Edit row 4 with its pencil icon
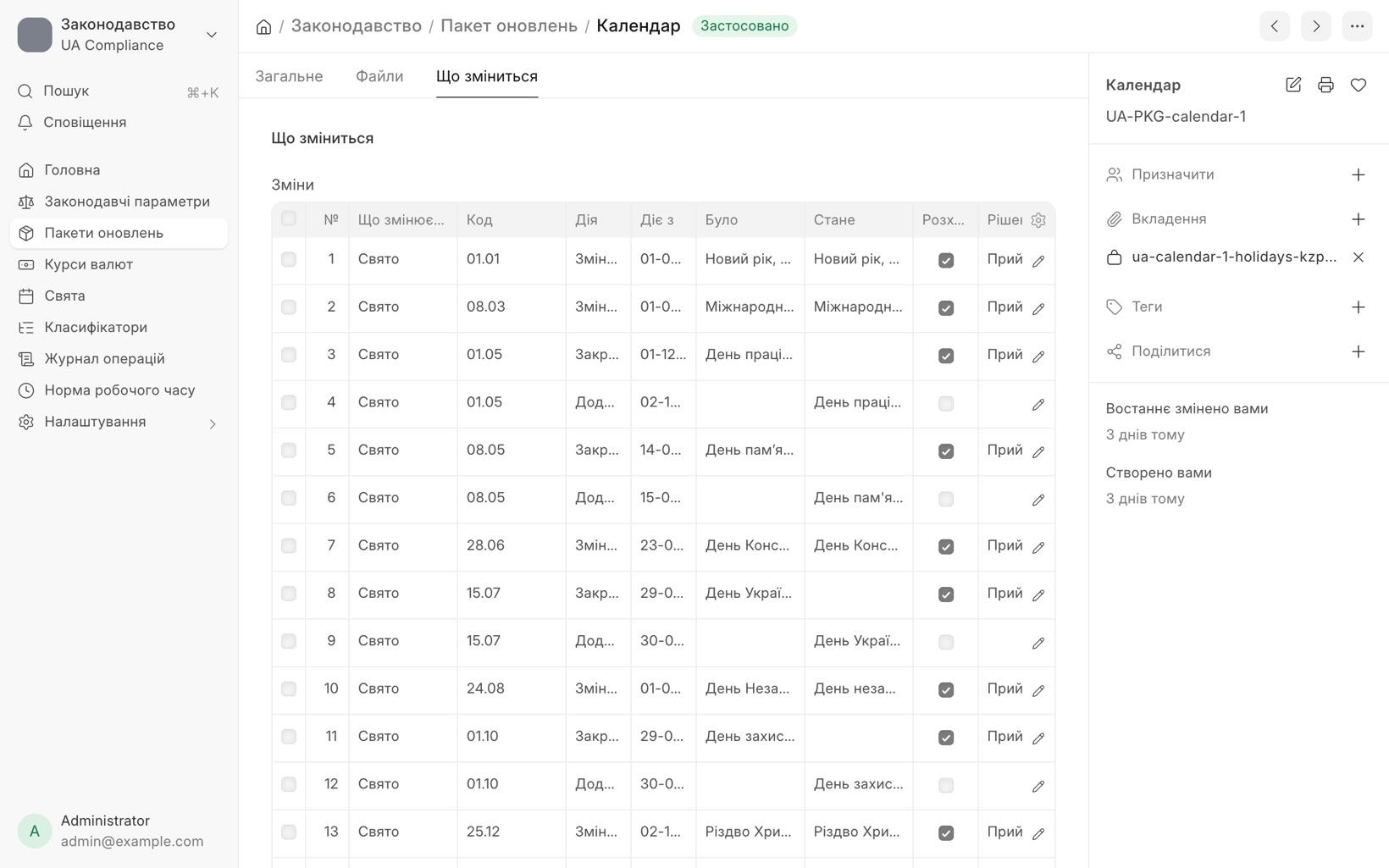1389x868 pixels. click(x=1038, y=404)
